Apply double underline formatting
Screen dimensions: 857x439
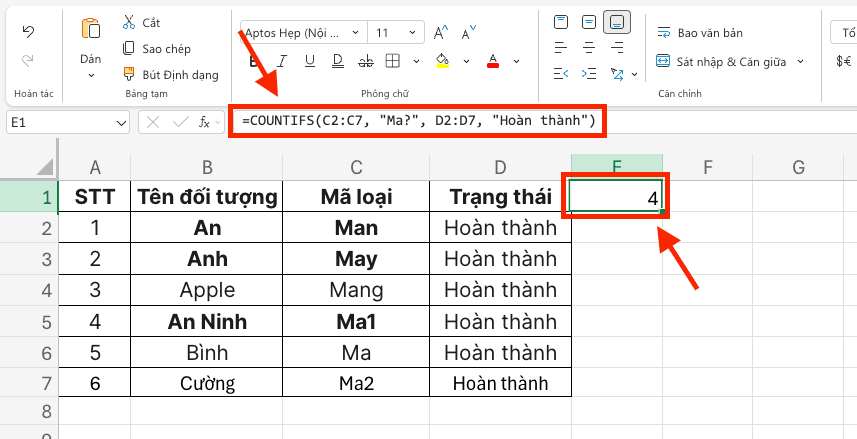coord(338,61)
